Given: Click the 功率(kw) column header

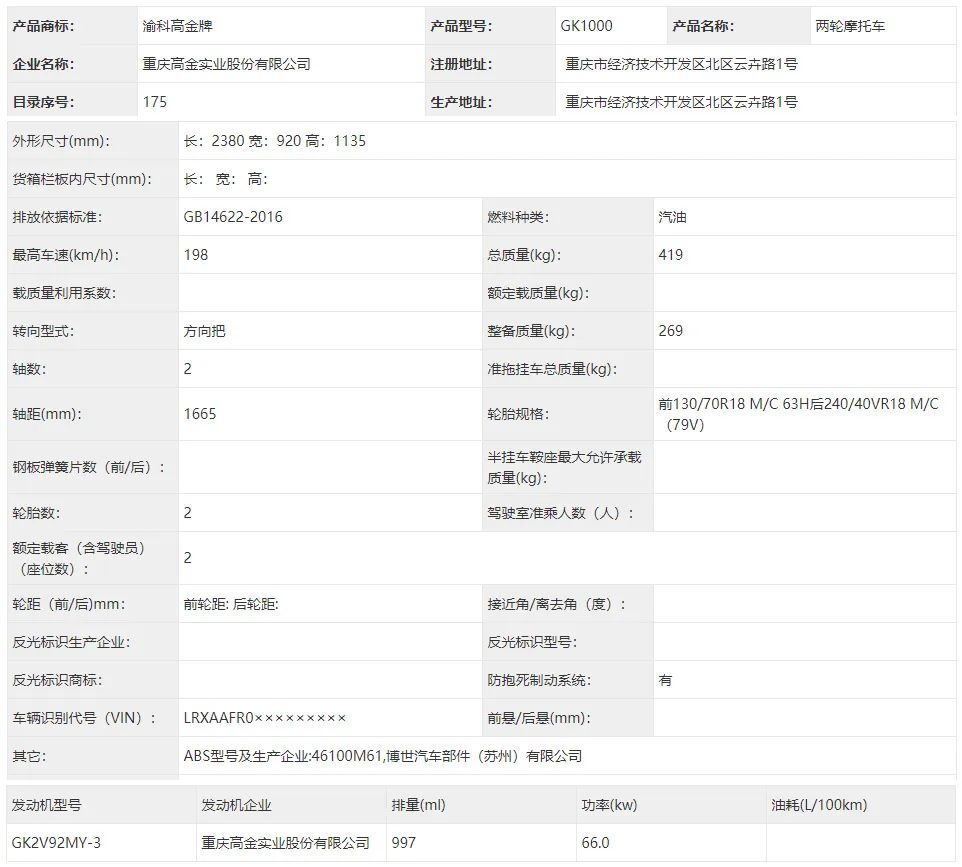Looking at the screenshot, I should click(609, 806).
